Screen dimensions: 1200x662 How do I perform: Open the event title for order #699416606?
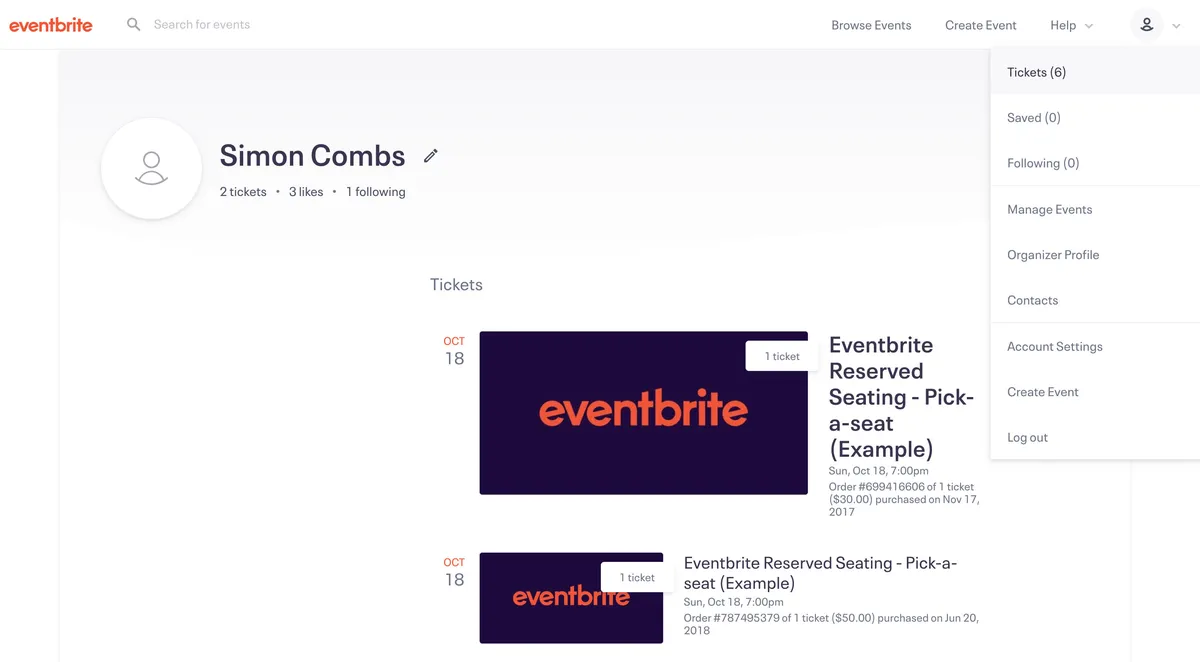pyautogui.click(x=901, y=397)
